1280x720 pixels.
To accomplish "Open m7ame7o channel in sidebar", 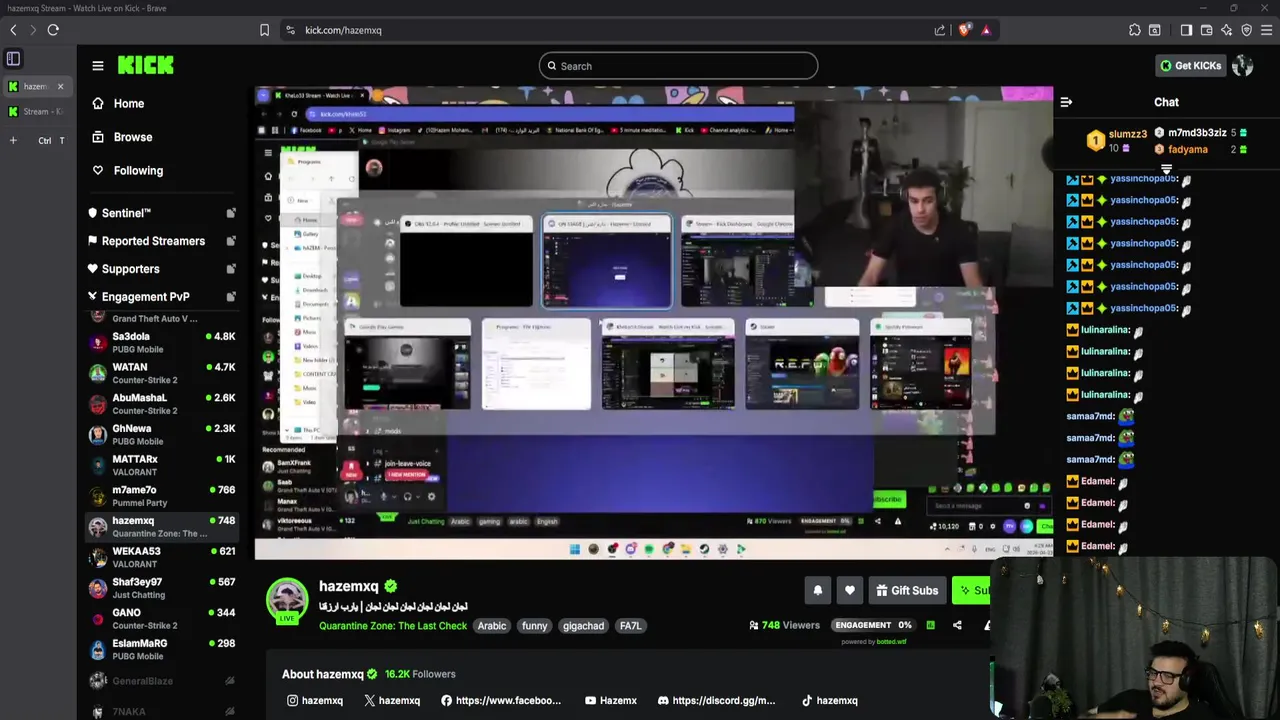I will point(162,496).
